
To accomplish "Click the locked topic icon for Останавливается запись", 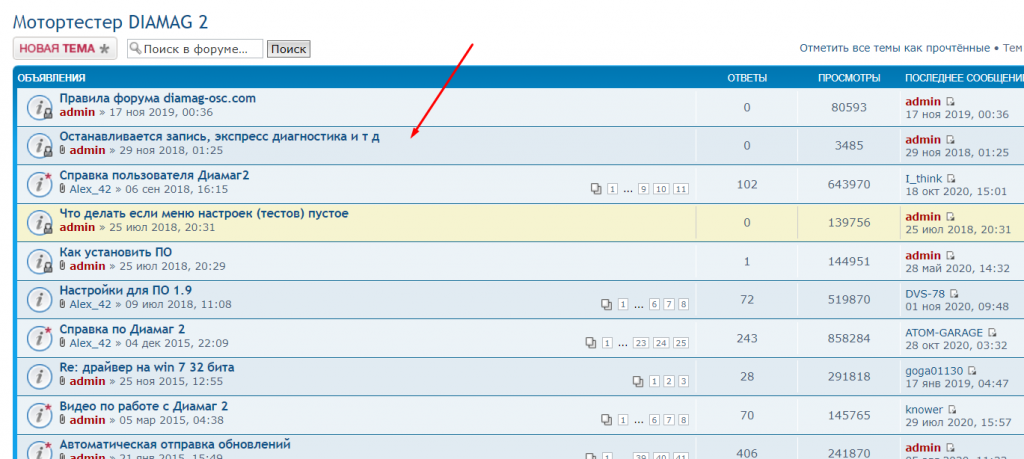I will (40, 146).
